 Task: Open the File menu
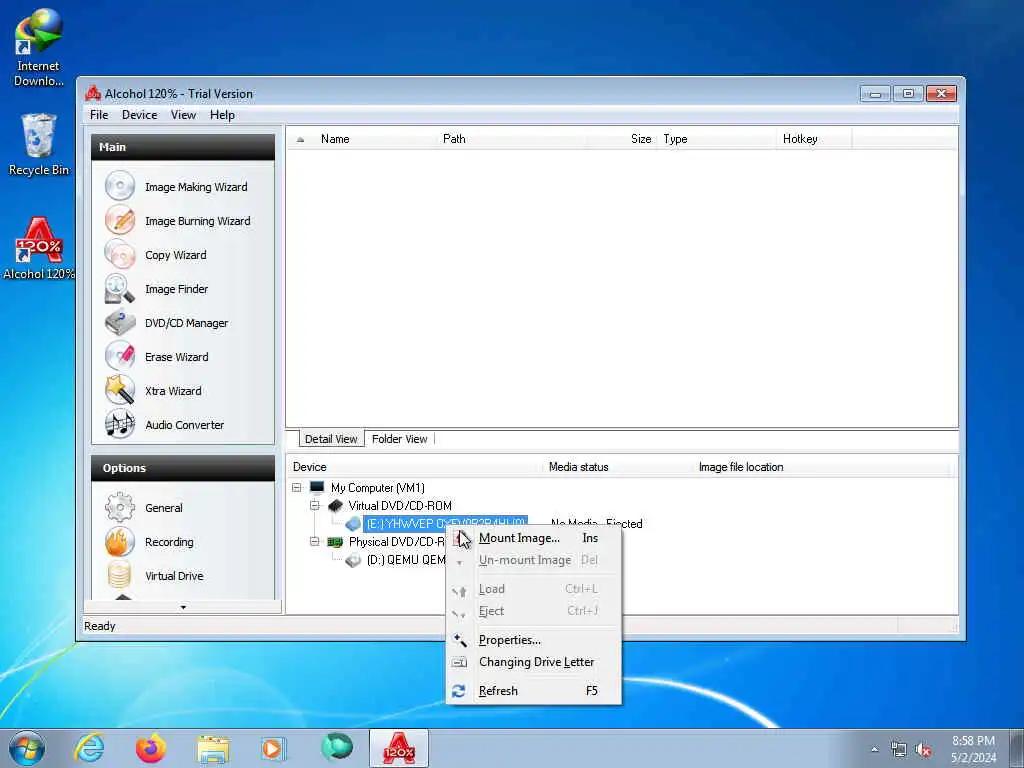99,115
